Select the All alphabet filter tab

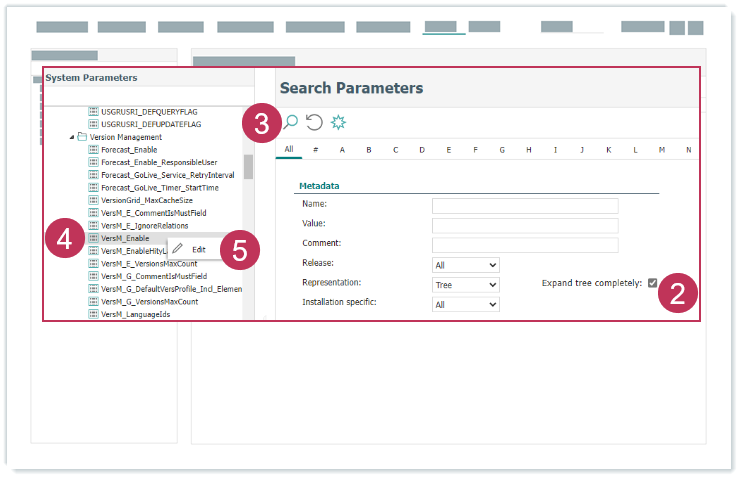pos(289,150)
